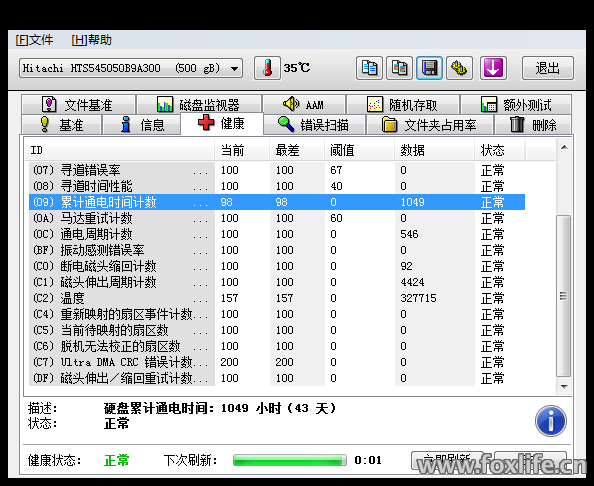Switch to the 文件夹占用率 tab
The height and width of the screenshot is (486, 594).
click(x=430, y=125)
